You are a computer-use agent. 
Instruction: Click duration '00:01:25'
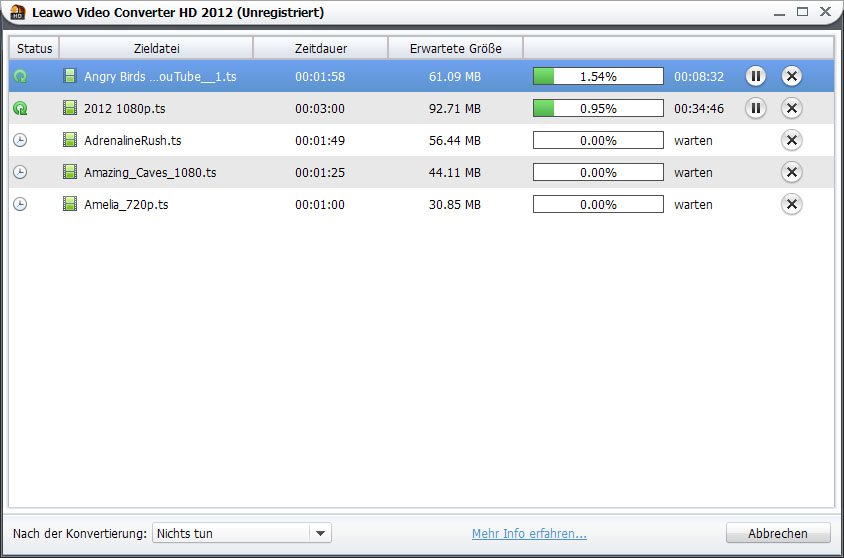[x=320, y=172]
